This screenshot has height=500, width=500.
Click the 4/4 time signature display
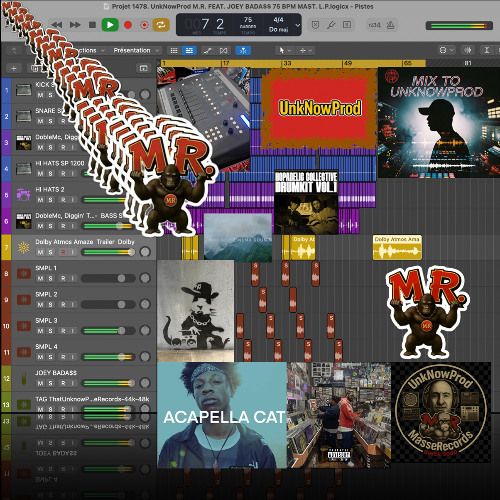[x=278, y=20]
